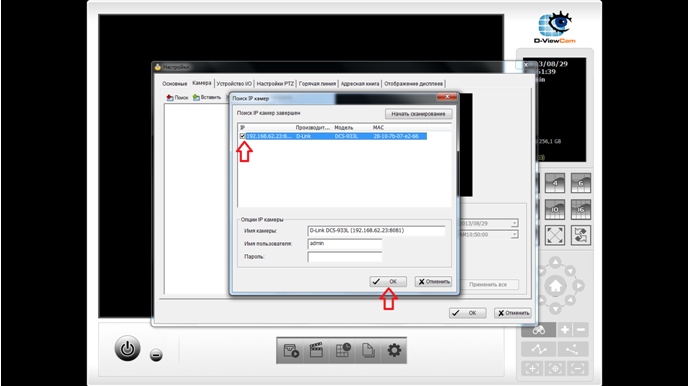Click the PTZ home button

pyautogui.click(x=555, y=286)
